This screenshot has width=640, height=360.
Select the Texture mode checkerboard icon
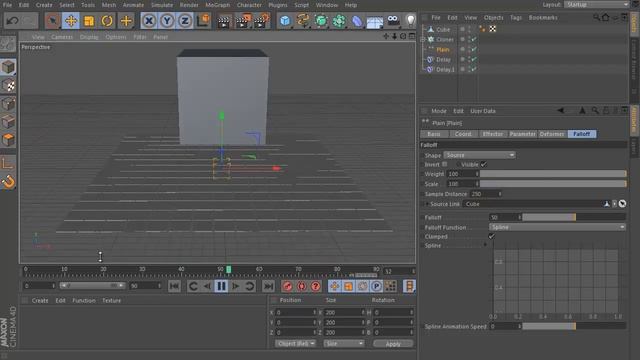point(8,85)
